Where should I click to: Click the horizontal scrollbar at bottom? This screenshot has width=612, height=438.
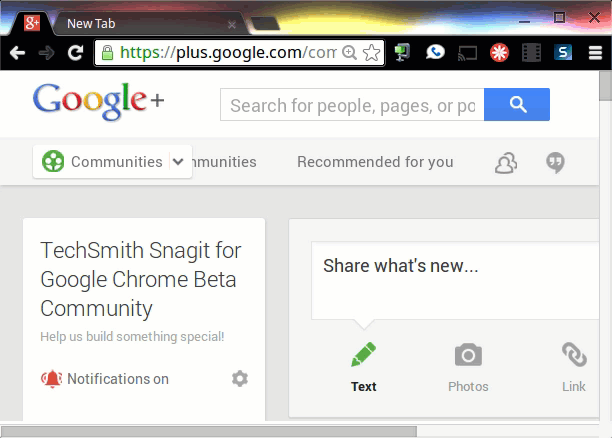coord(208,431)
